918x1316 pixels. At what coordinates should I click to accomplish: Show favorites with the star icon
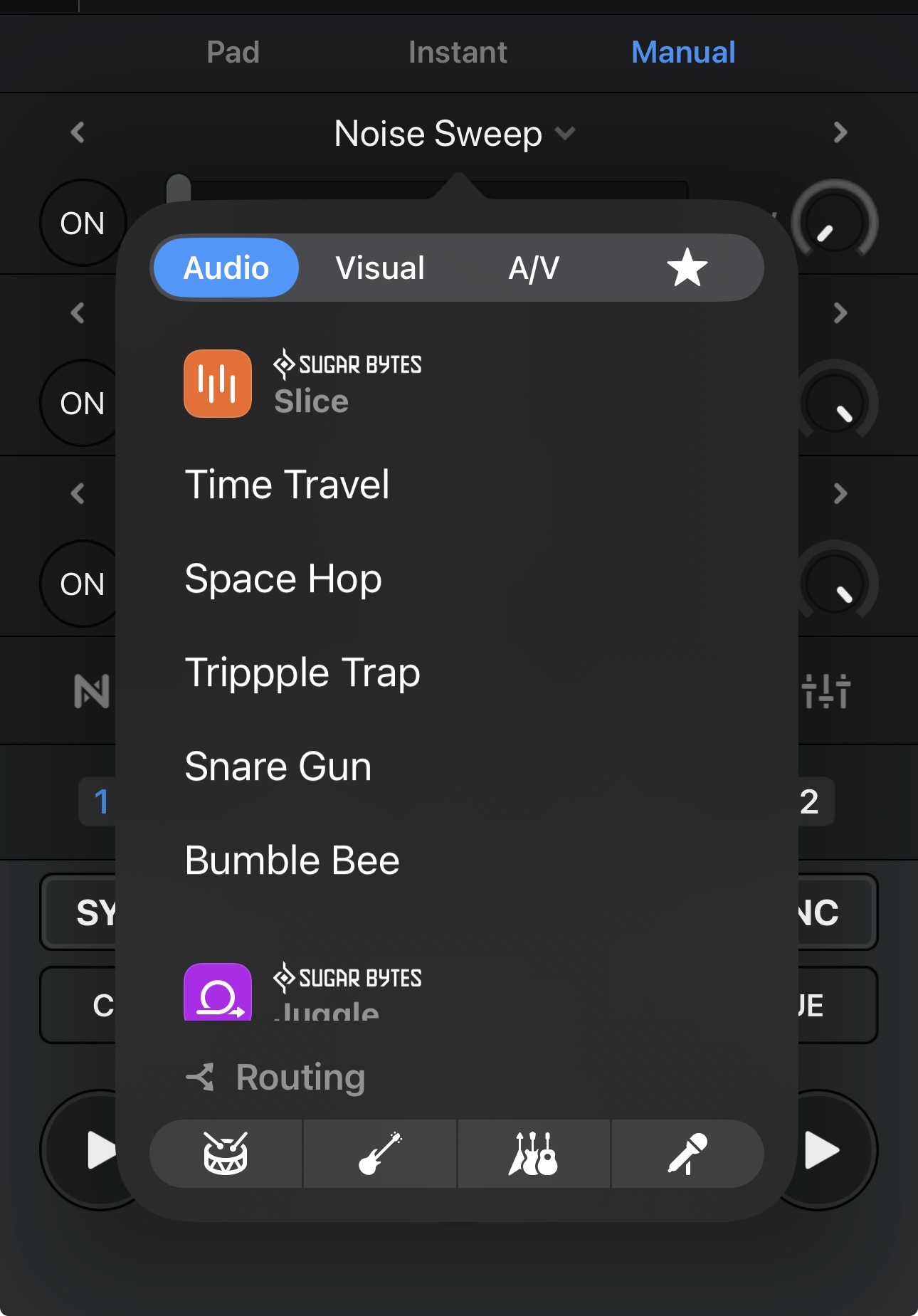click(687, 268)
